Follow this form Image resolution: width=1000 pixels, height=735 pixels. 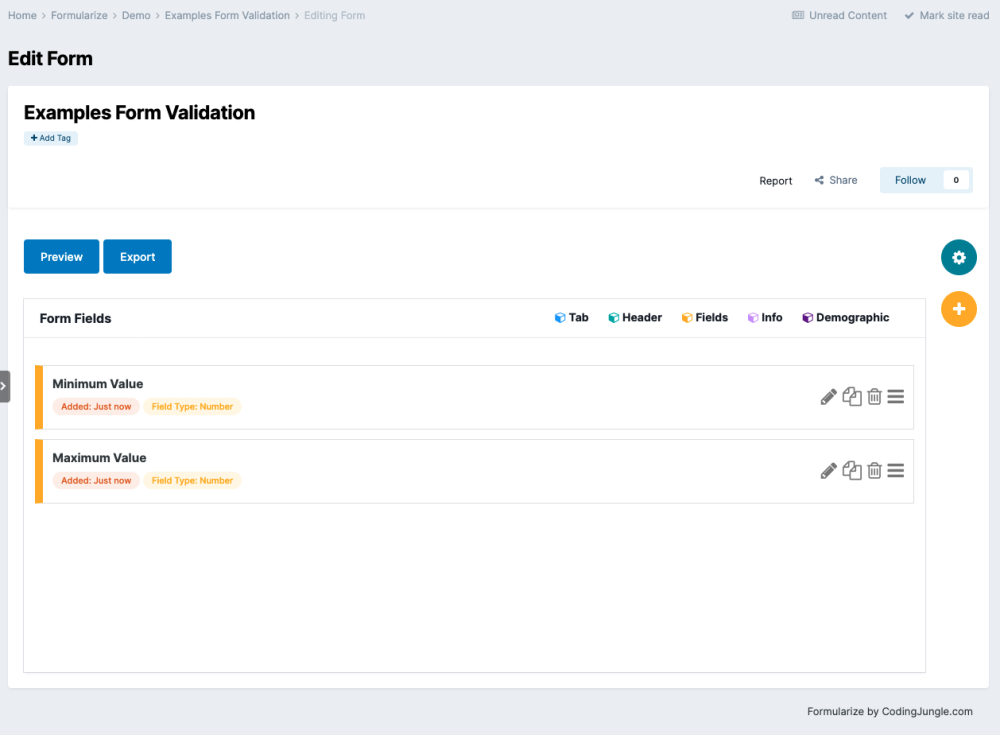click(910, 180)
